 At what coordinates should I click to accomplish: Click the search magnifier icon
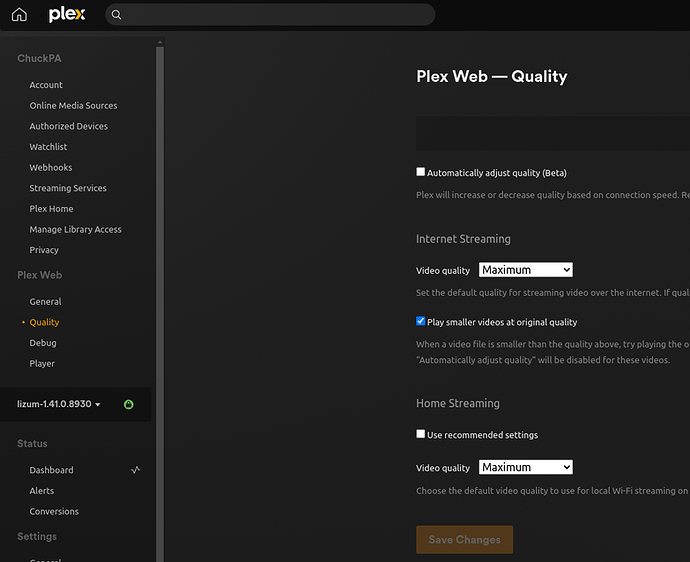116,15
